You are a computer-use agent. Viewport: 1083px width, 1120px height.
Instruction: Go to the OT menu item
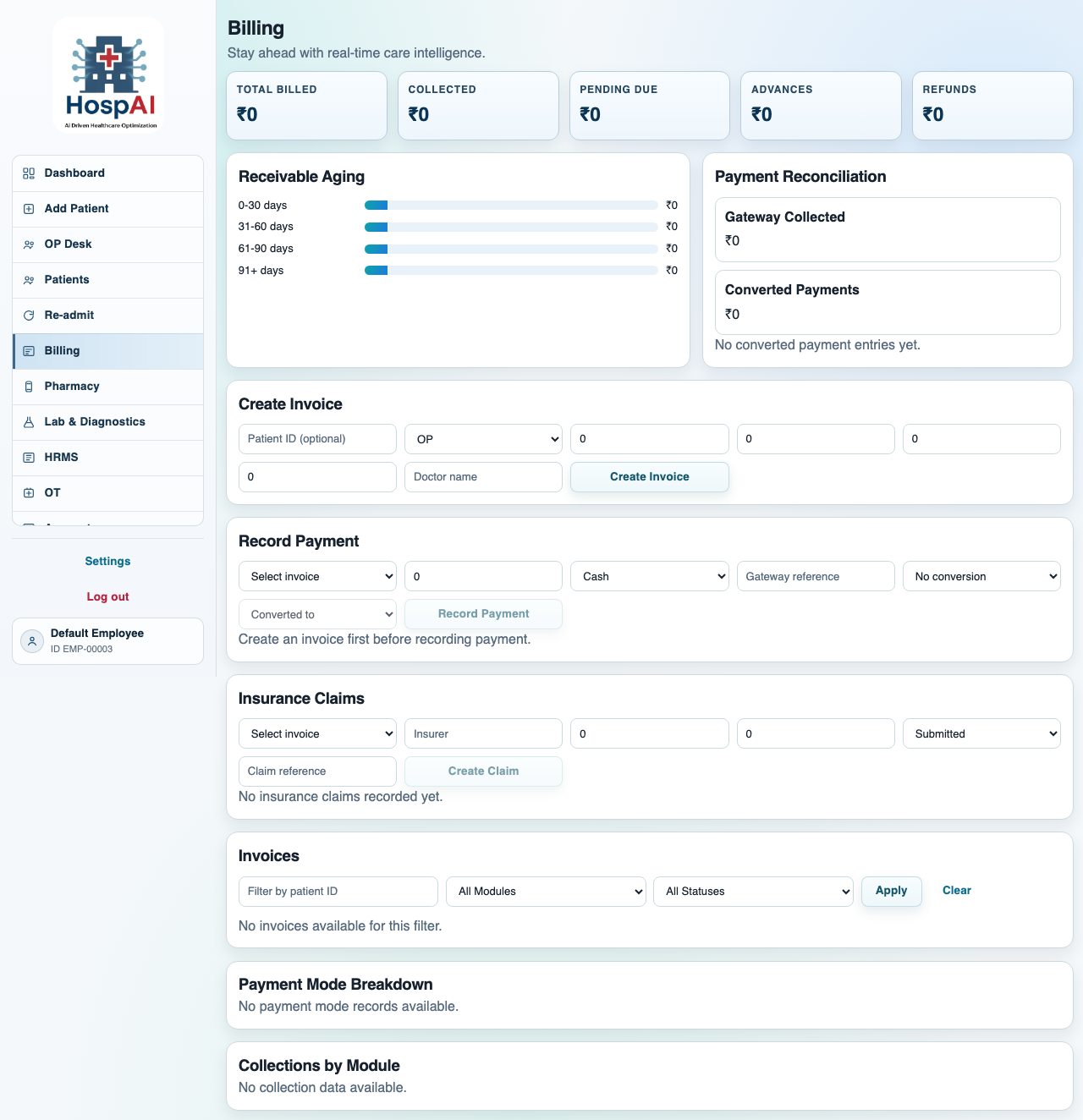point(52,493)
